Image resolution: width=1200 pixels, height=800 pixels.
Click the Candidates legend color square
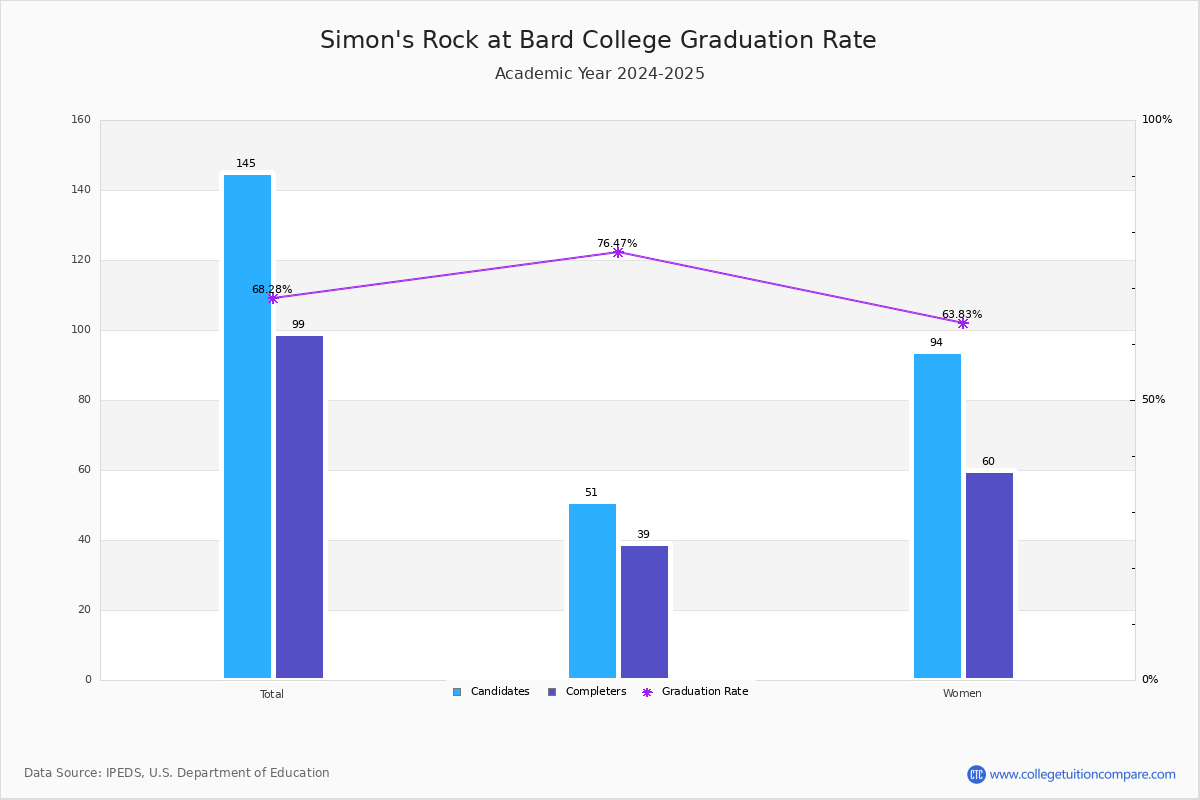457,692
